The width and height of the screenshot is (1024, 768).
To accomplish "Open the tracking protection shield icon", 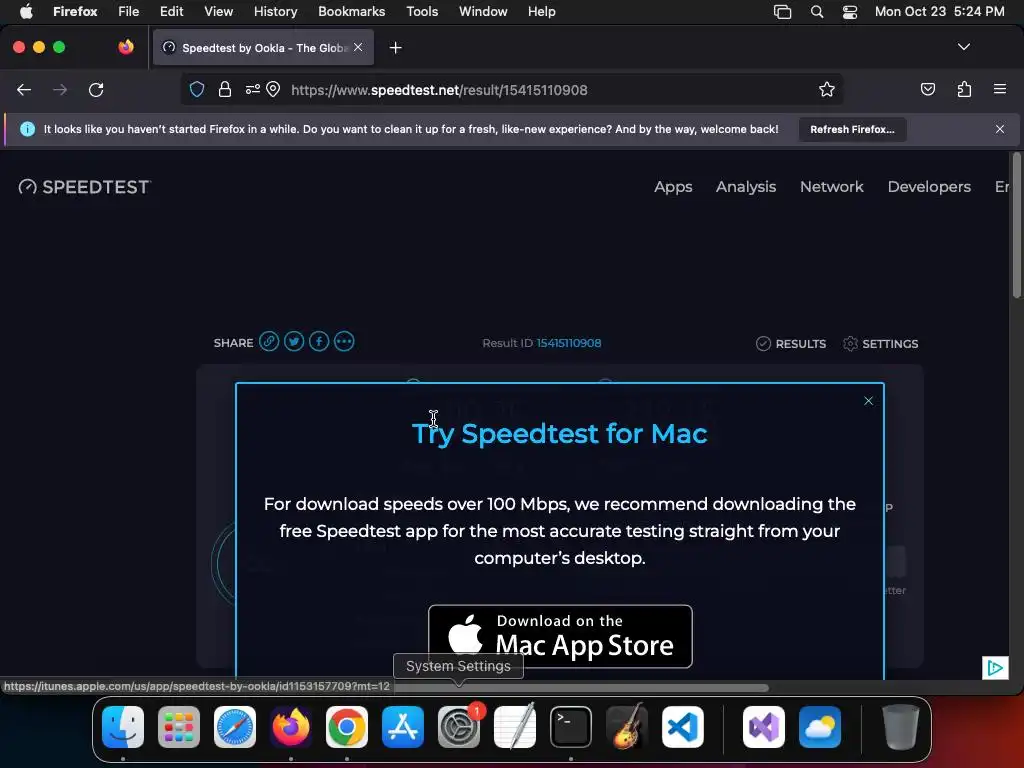I will point(197,89).
